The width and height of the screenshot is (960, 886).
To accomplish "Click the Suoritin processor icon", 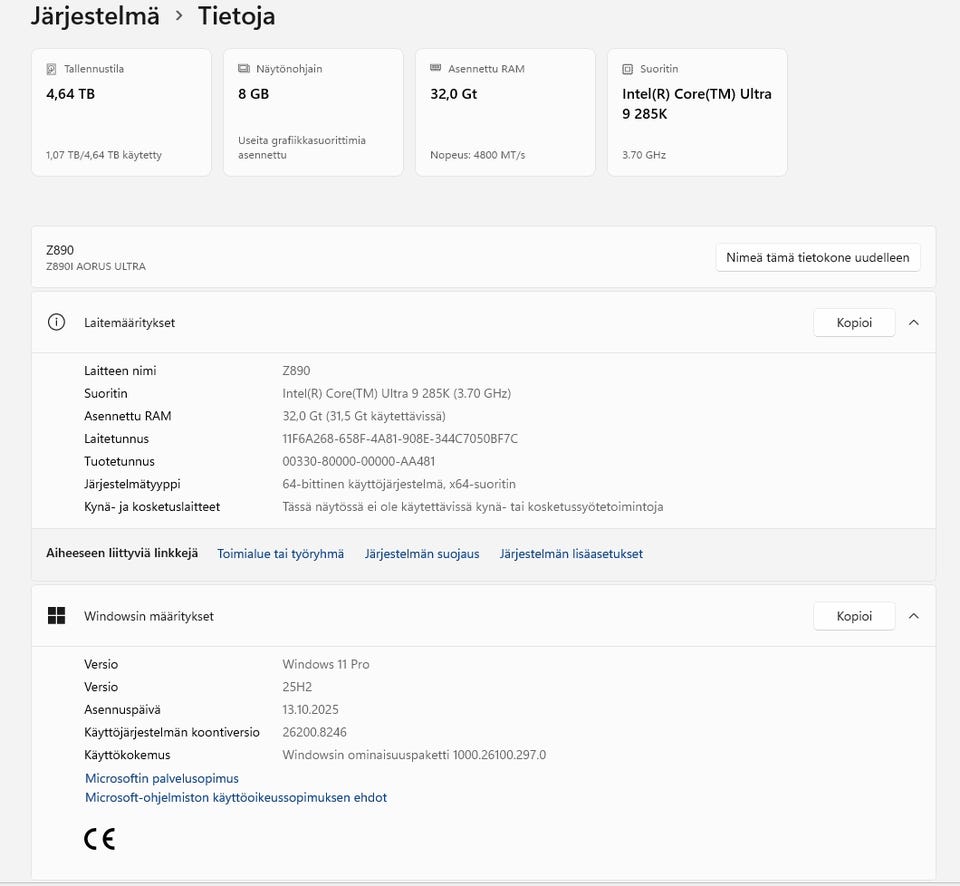I will click(628, 69).
